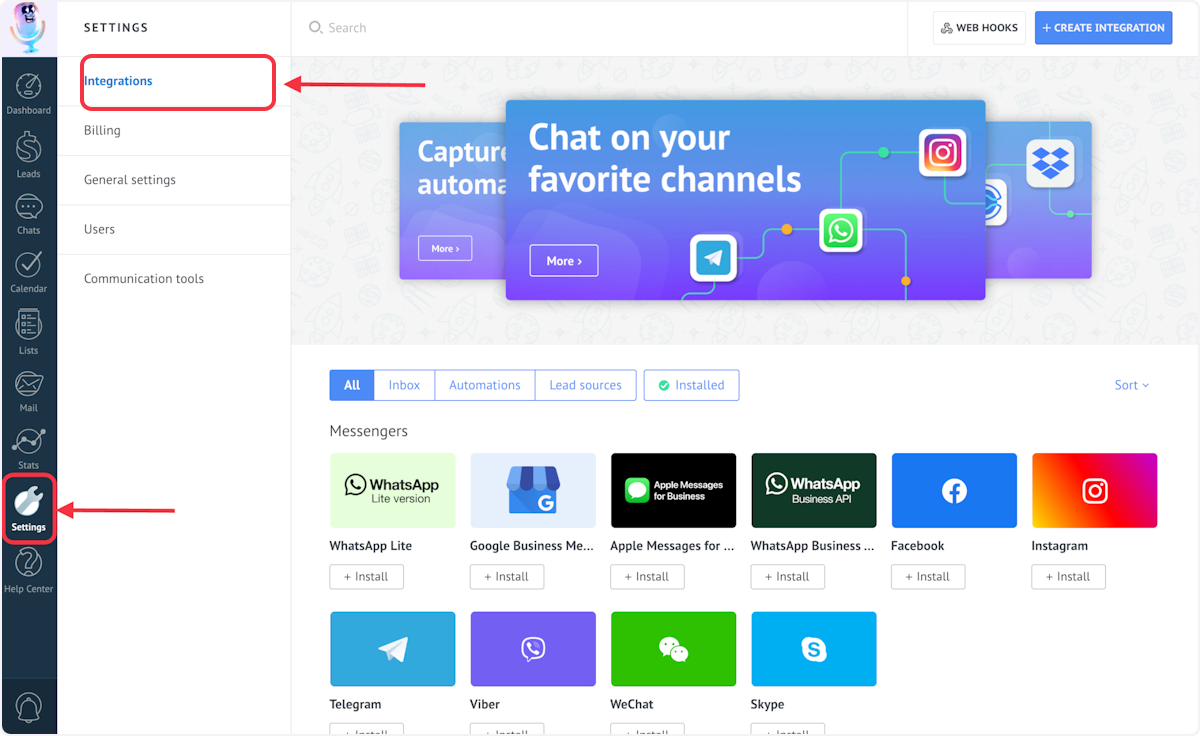Open Communication tools menu item

[174, 279]
